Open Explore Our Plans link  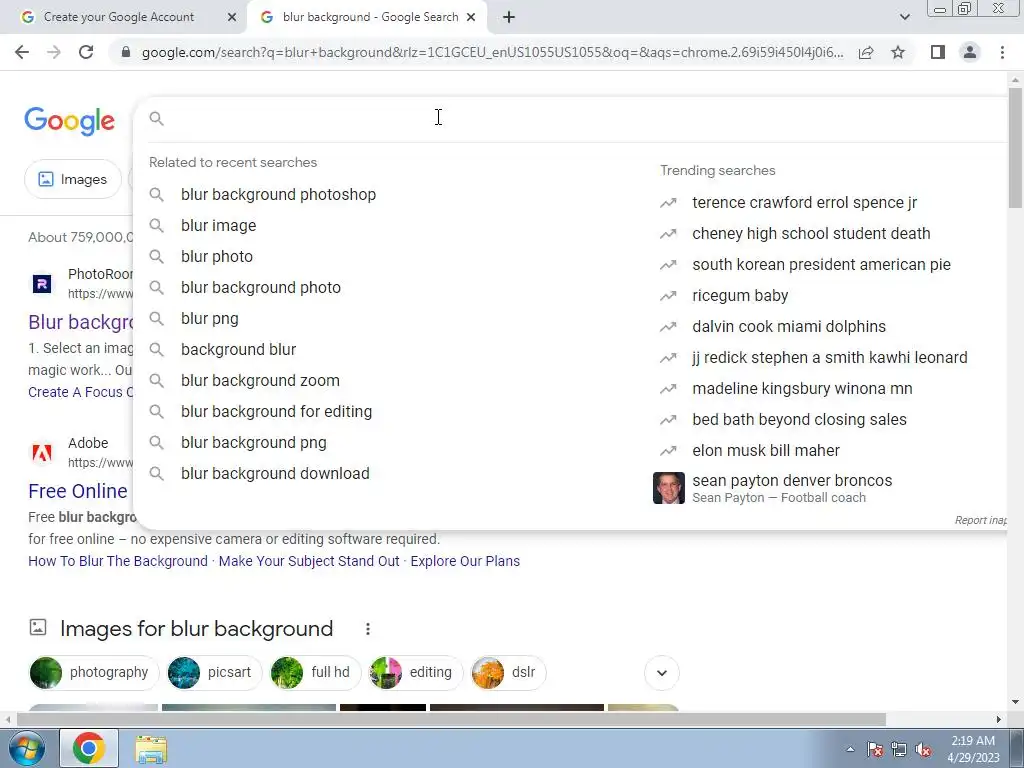click(x=465, y=561)
